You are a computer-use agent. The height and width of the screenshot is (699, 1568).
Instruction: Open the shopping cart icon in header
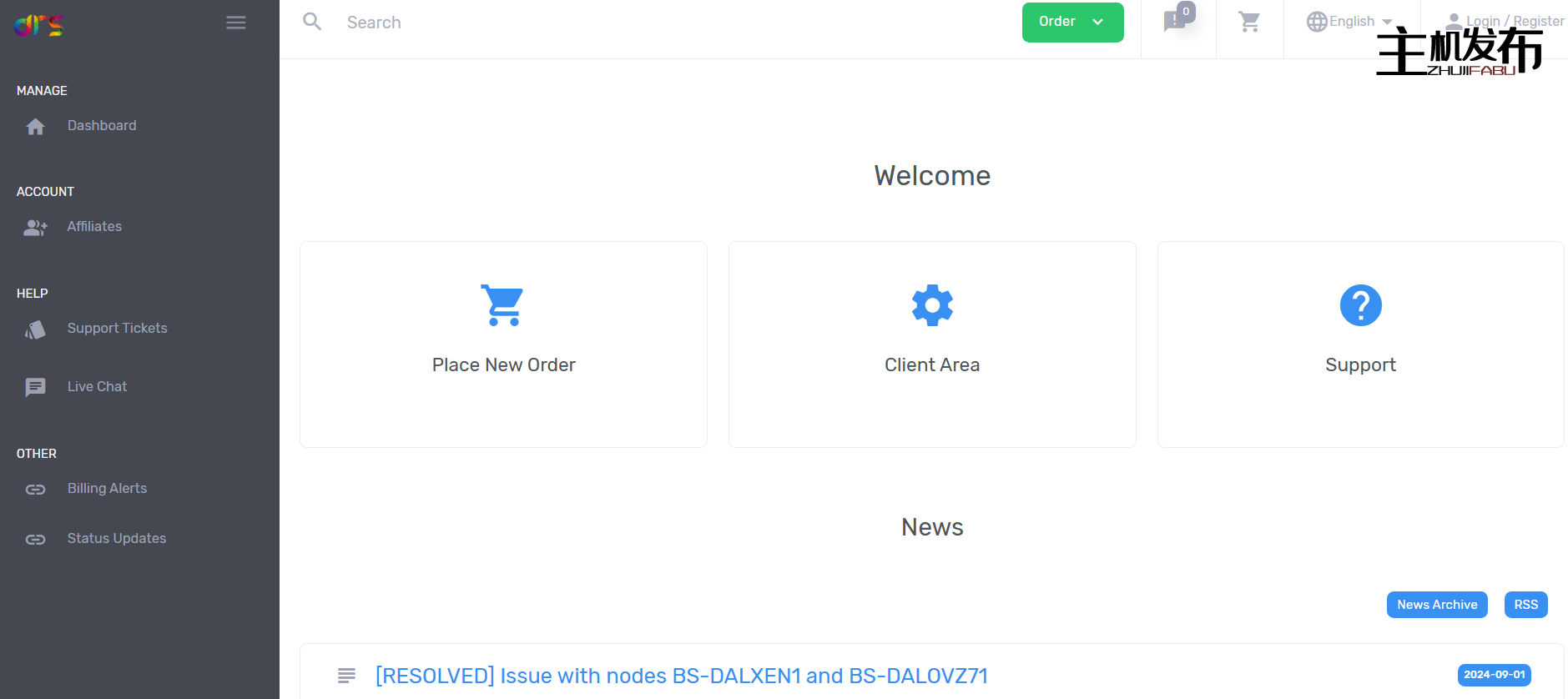[1249, 22]
